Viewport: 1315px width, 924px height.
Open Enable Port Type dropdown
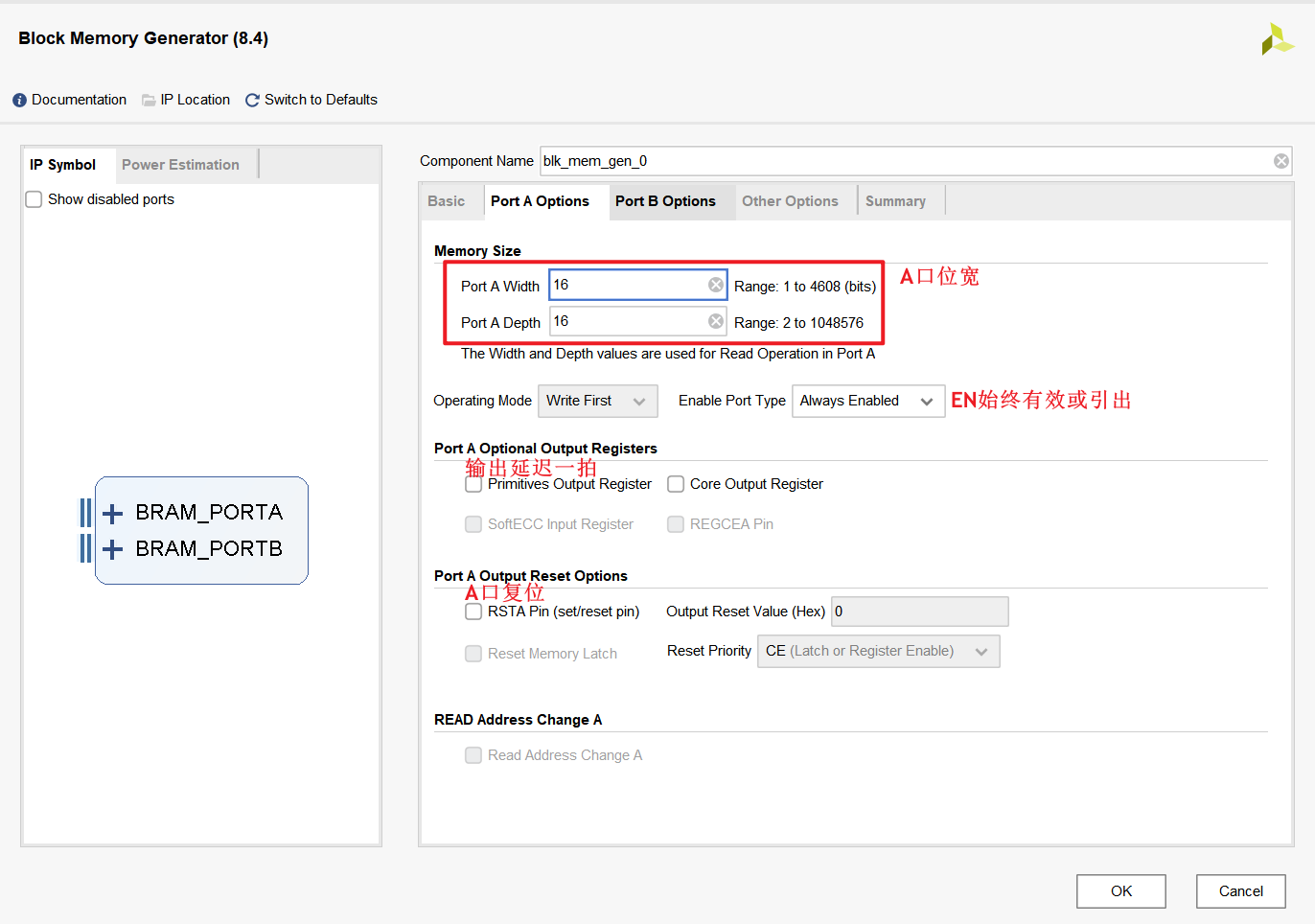tap(867, 401)
